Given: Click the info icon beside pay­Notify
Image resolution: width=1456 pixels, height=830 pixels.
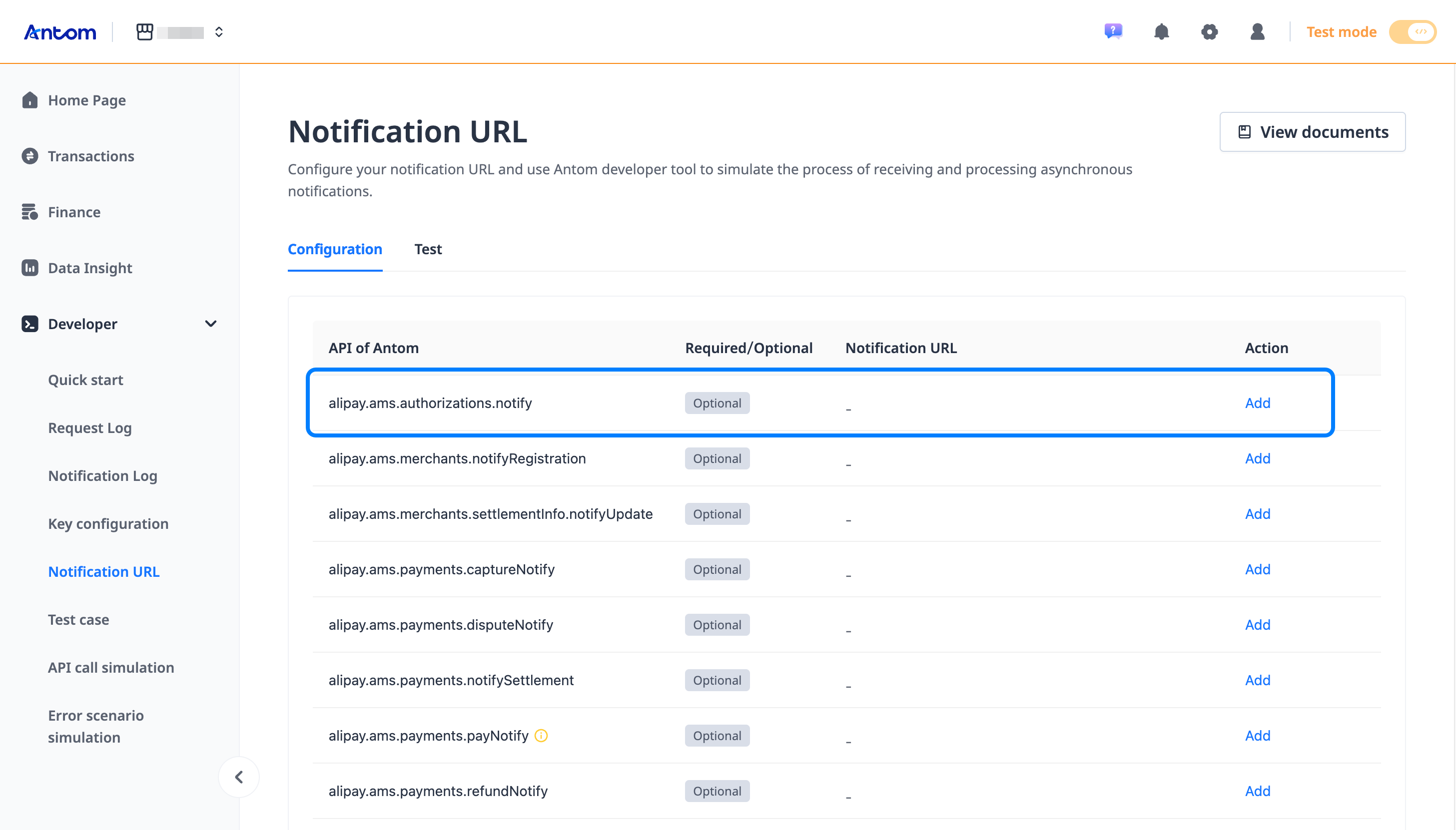Looking at the screenshot, I should click(x=541, y=736).
